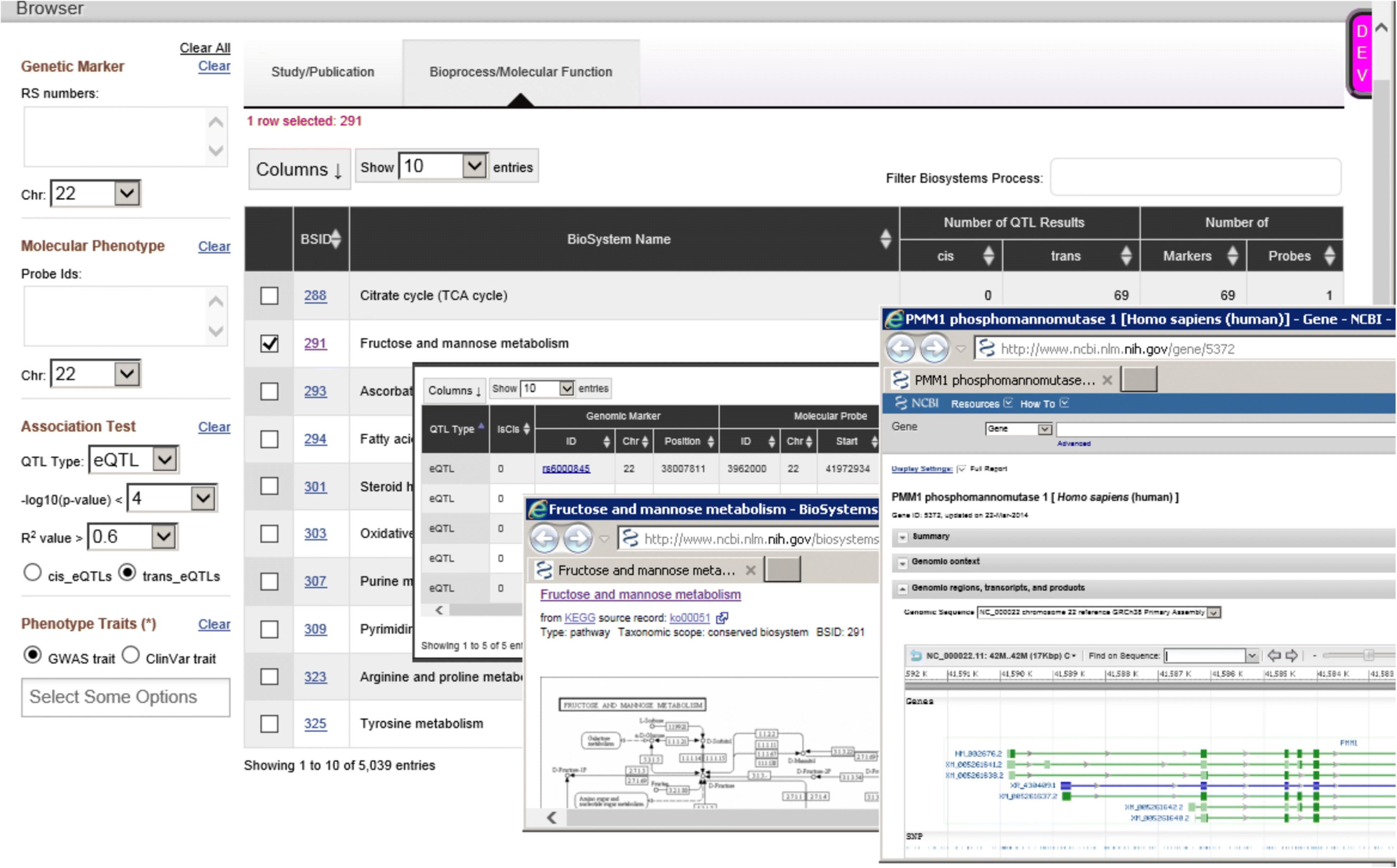Pan sequence viewer right with arrow icon
This screenshot has width=1397, height=868.
[1292, 655]
